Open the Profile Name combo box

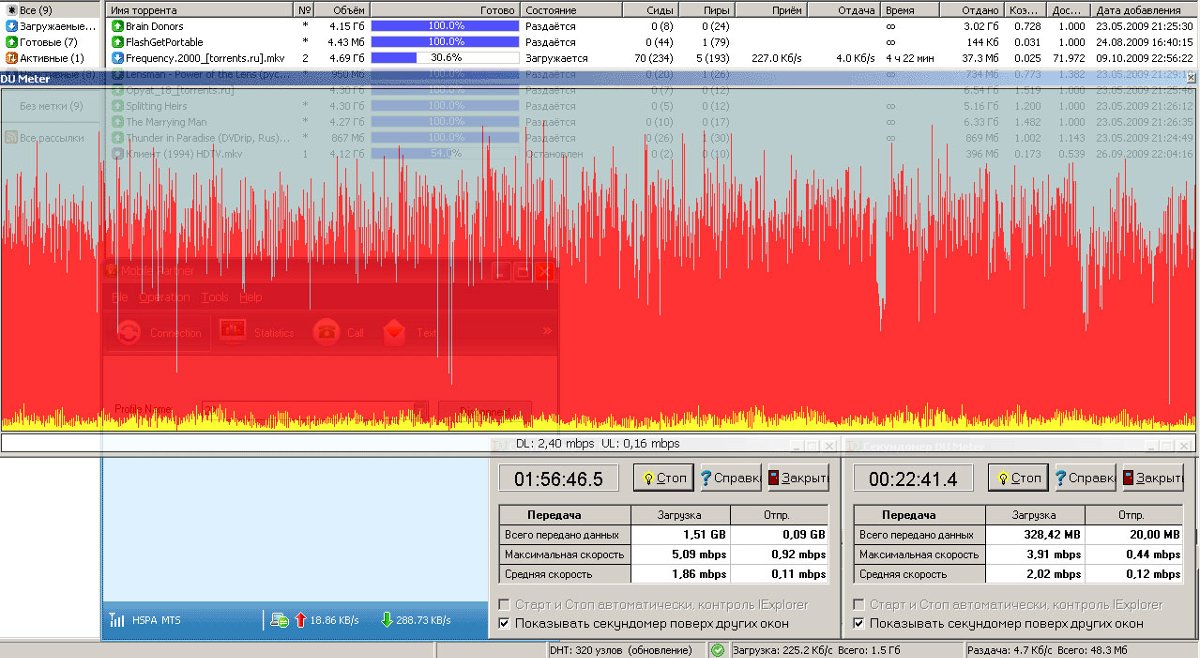420,410
